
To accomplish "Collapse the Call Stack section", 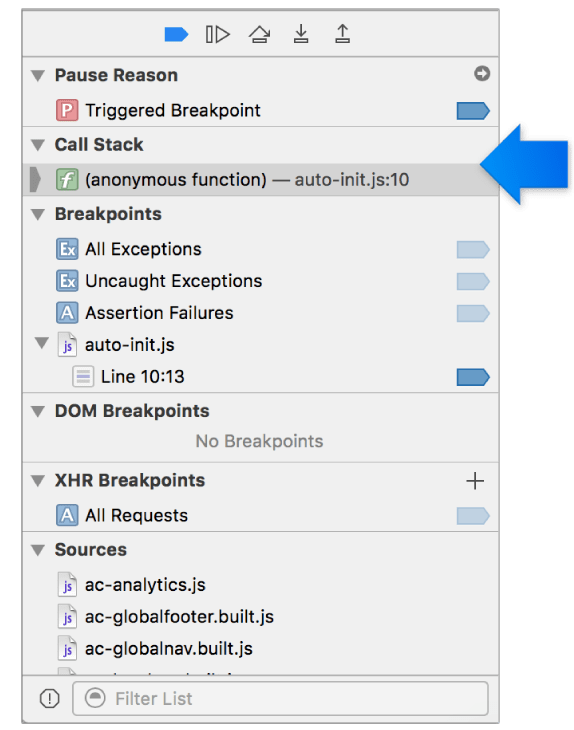I will point(38,145).
